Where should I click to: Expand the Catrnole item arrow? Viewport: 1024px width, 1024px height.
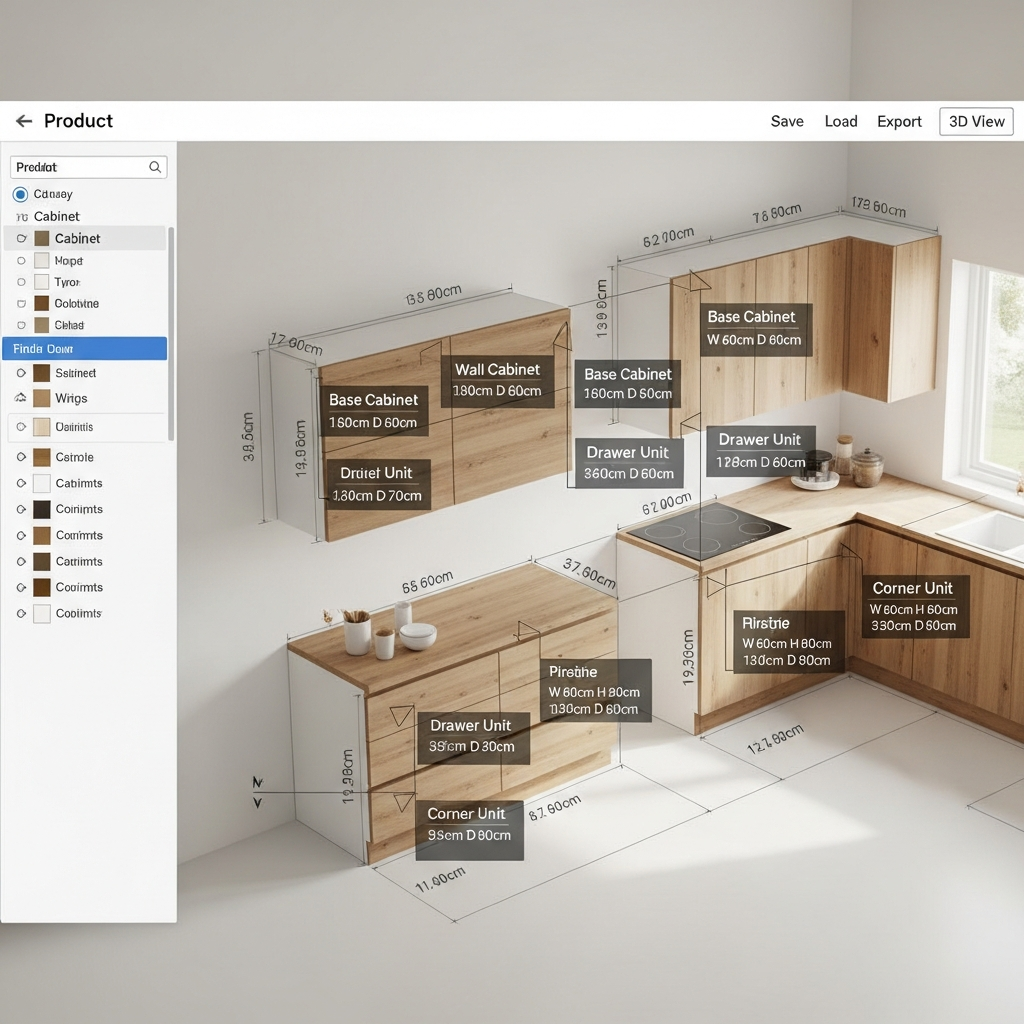(x=21, y=457)
